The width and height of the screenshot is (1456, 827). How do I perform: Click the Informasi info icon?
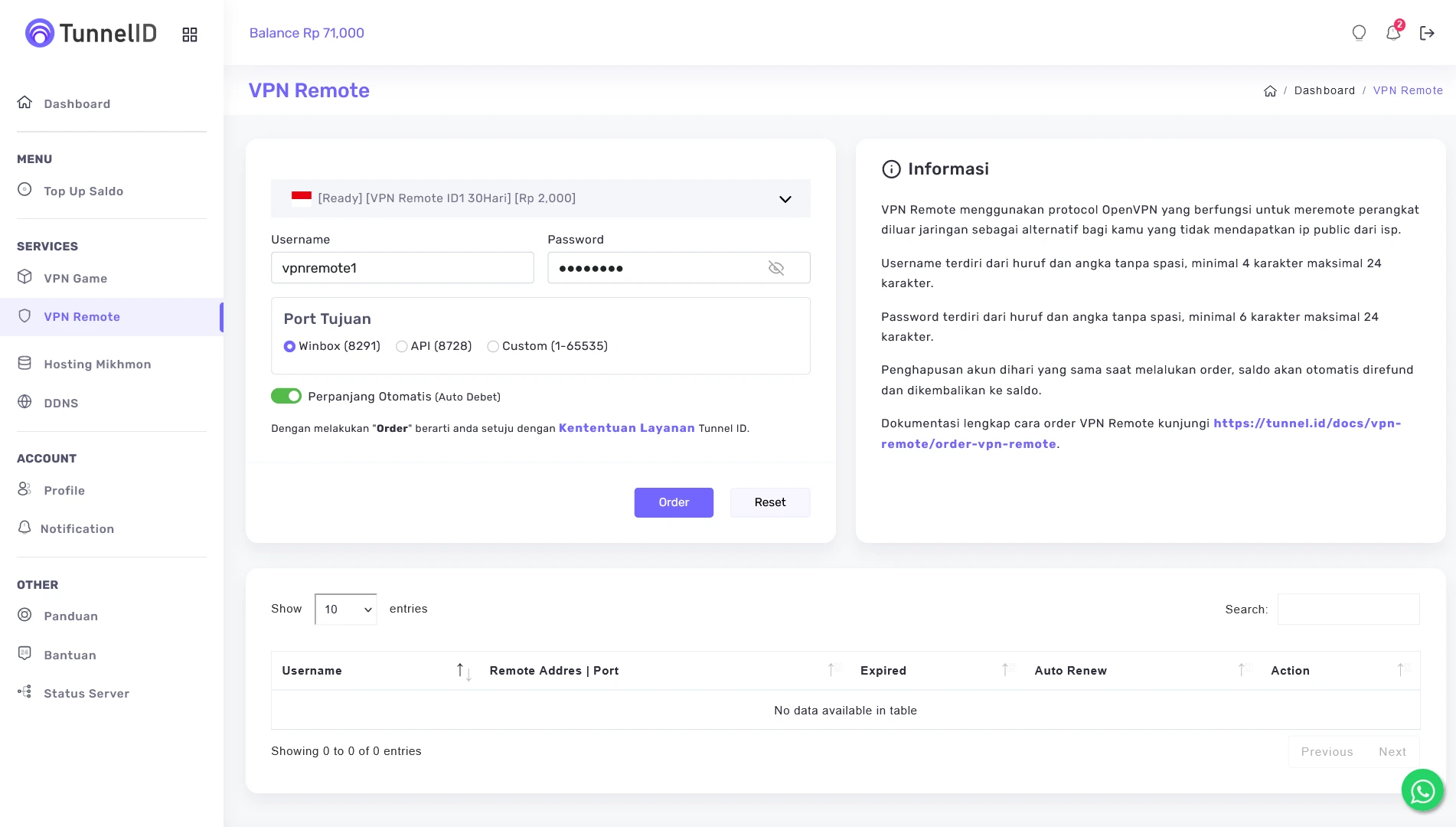click(x=891, y=169)
